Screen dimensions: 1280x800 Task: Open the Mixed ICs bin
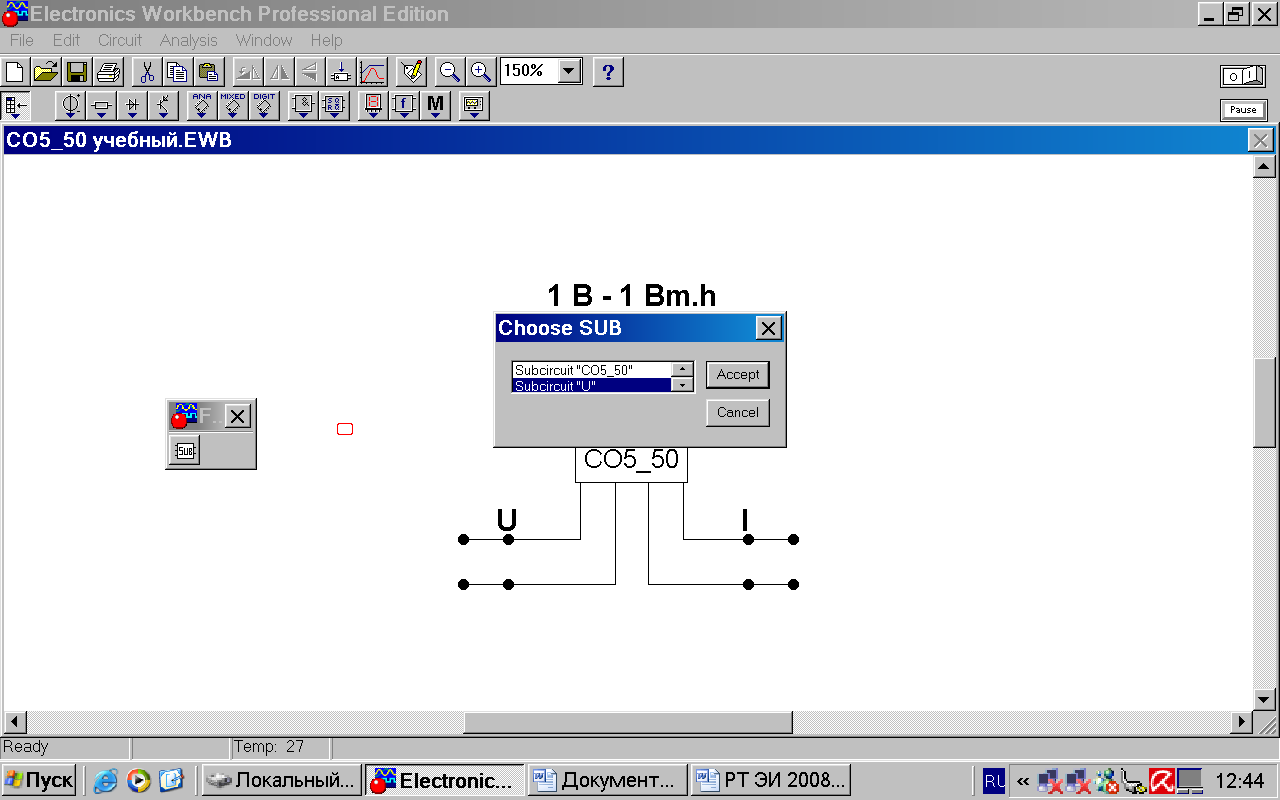click(x=233, y=105)
